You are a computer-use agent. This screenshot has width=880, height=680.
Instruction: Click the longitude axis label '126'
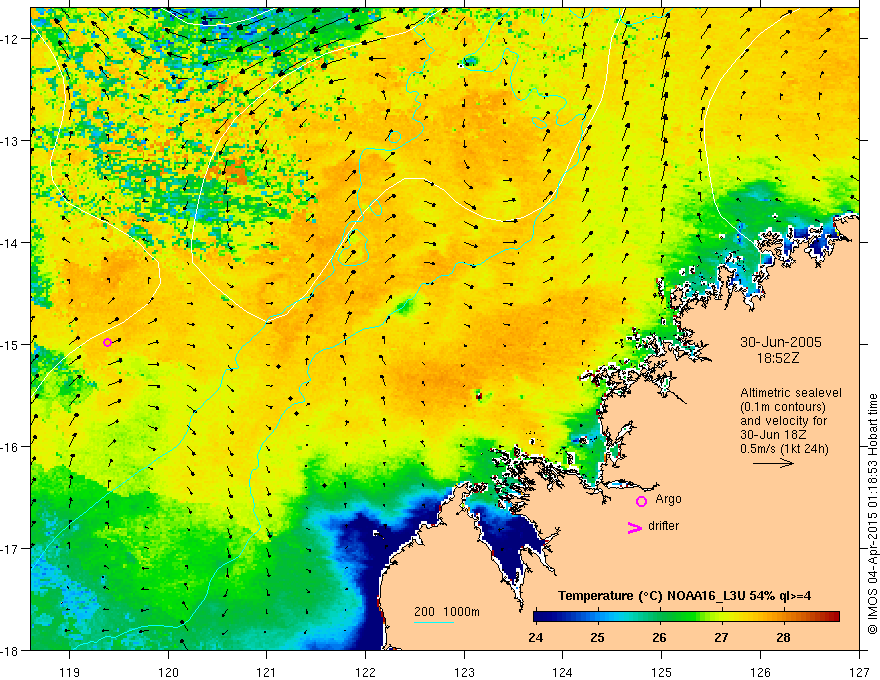(x=760, y=672)
